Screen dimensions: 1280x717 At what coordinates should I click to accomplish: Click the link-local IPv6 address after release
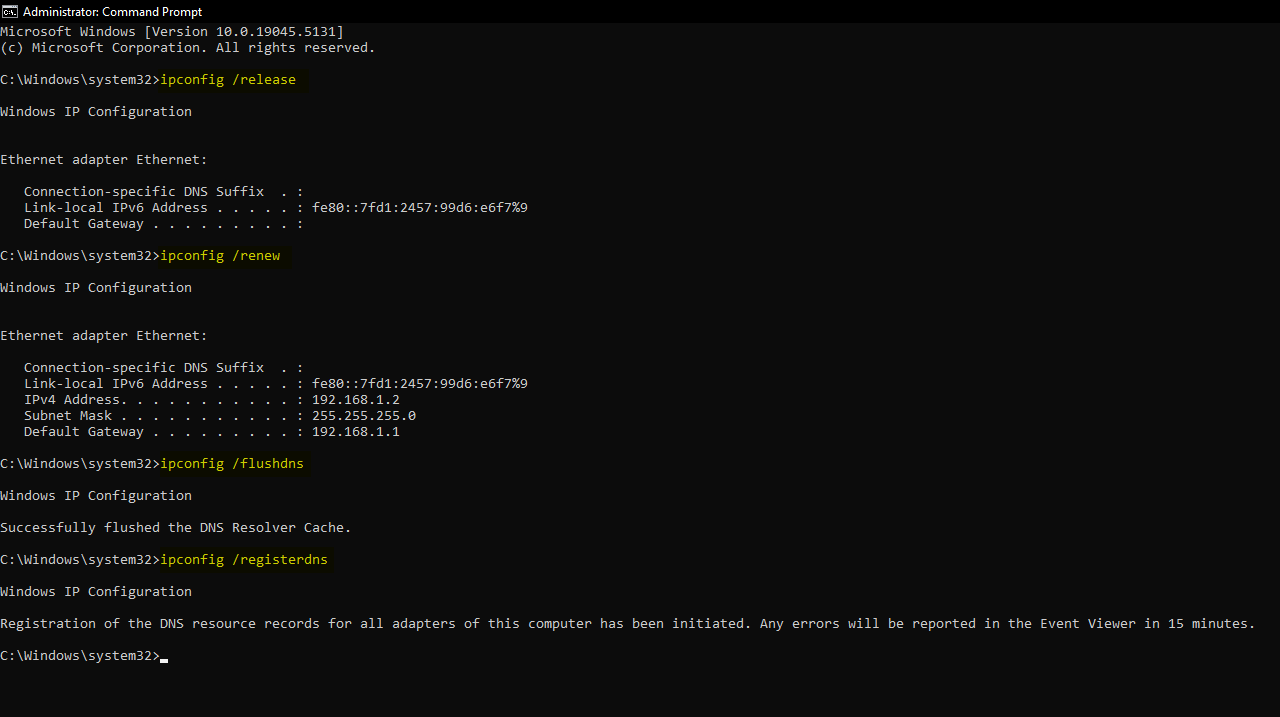tap(419, 208)
